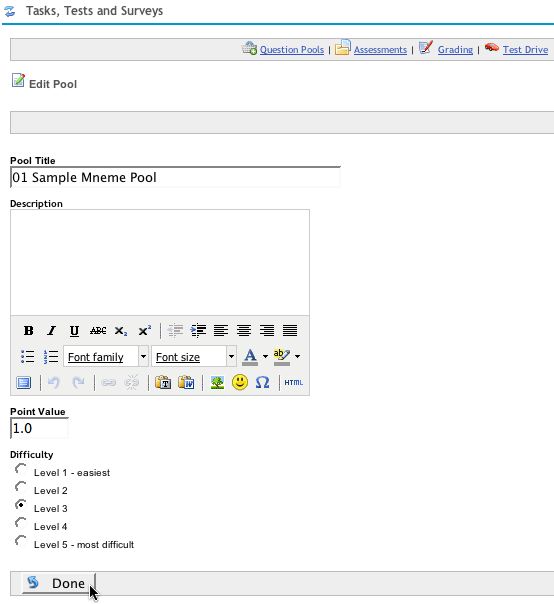
Task: Apply bold formatting in description editor
Action: pos(29,331)
